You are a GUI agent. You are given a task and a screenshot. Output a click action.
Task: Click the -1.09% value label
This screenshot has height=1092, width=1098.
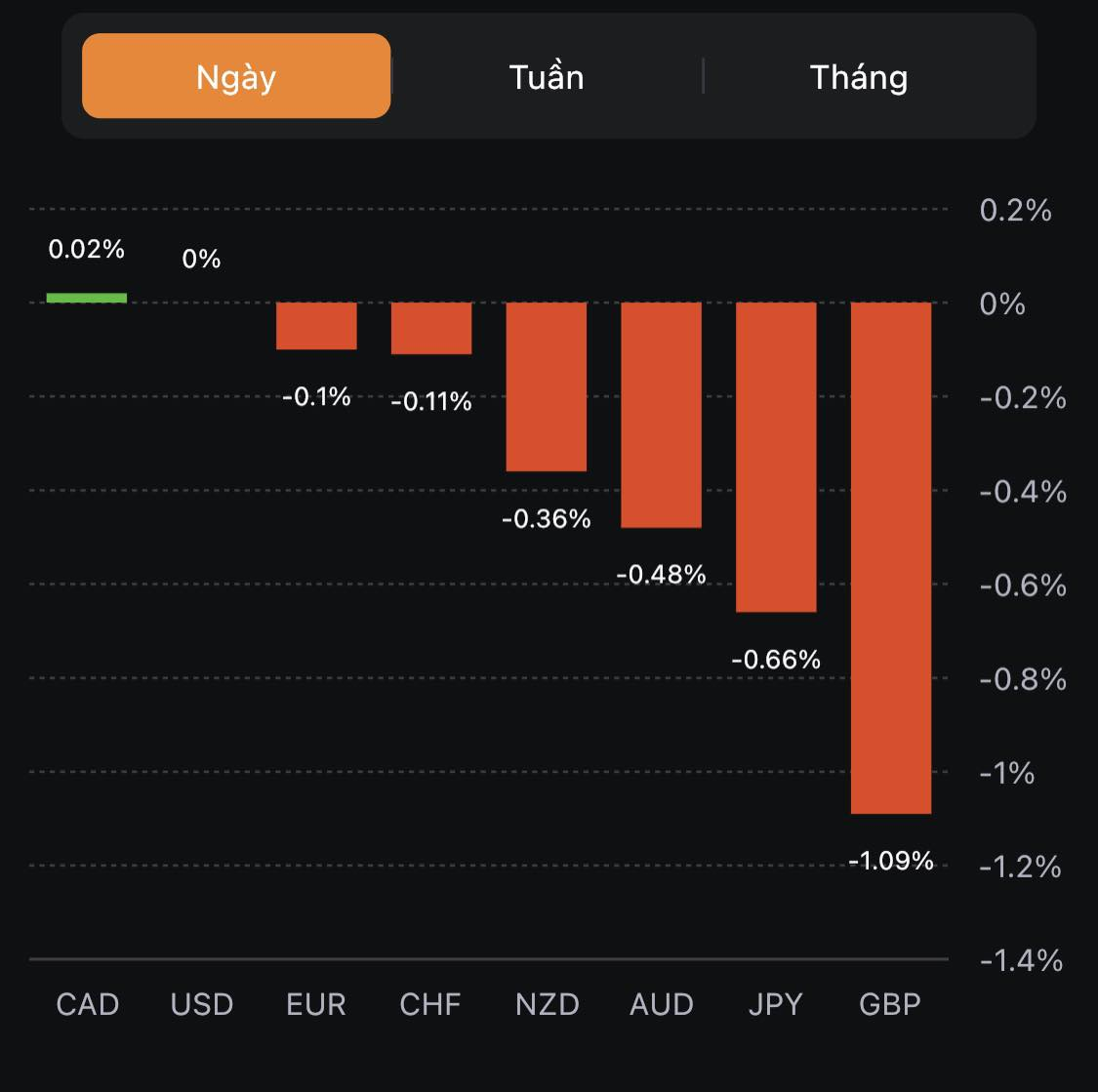(891, 861)
